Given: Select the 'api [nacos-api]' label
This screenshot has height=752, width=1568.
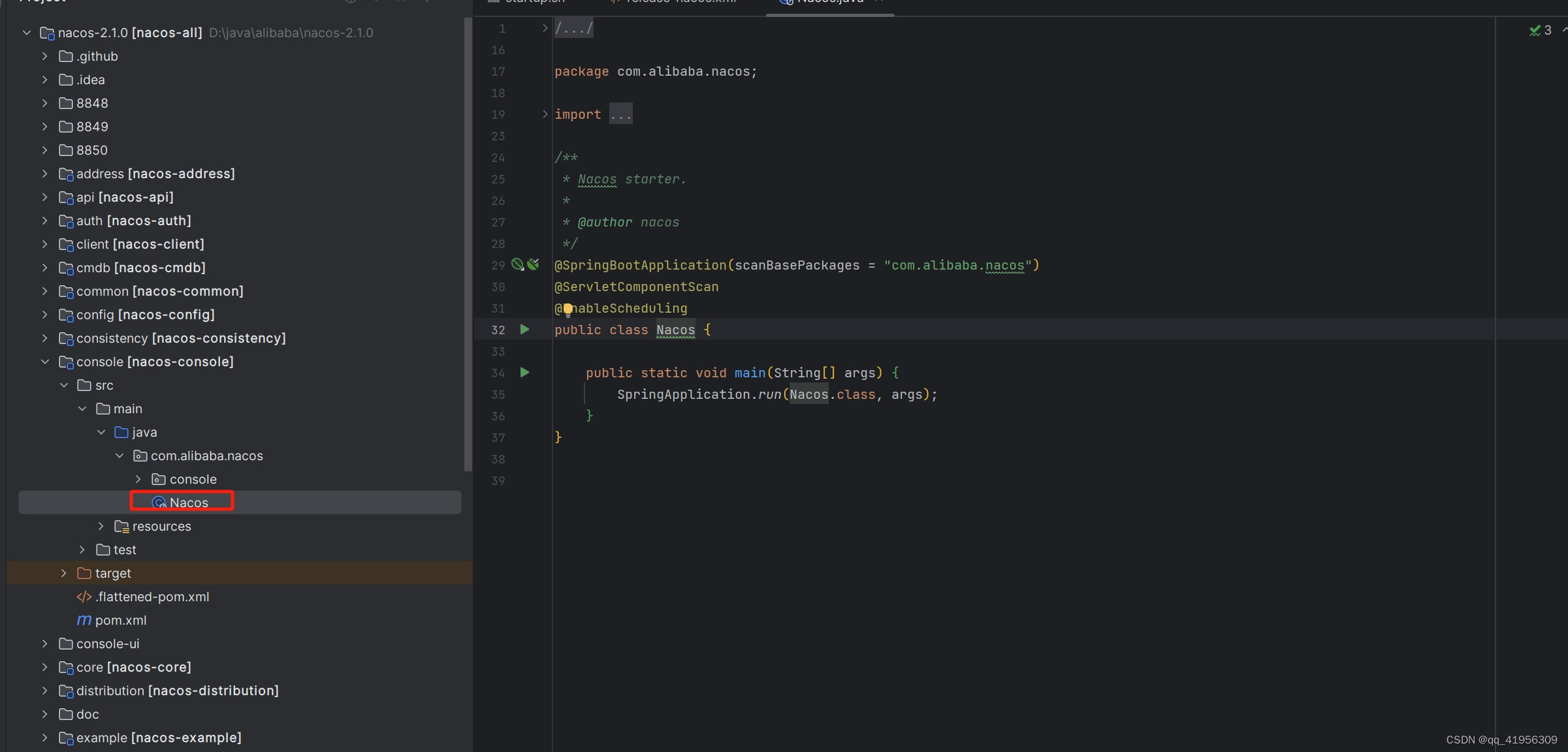Looking at the screenshot, I should tap(125, 197).
